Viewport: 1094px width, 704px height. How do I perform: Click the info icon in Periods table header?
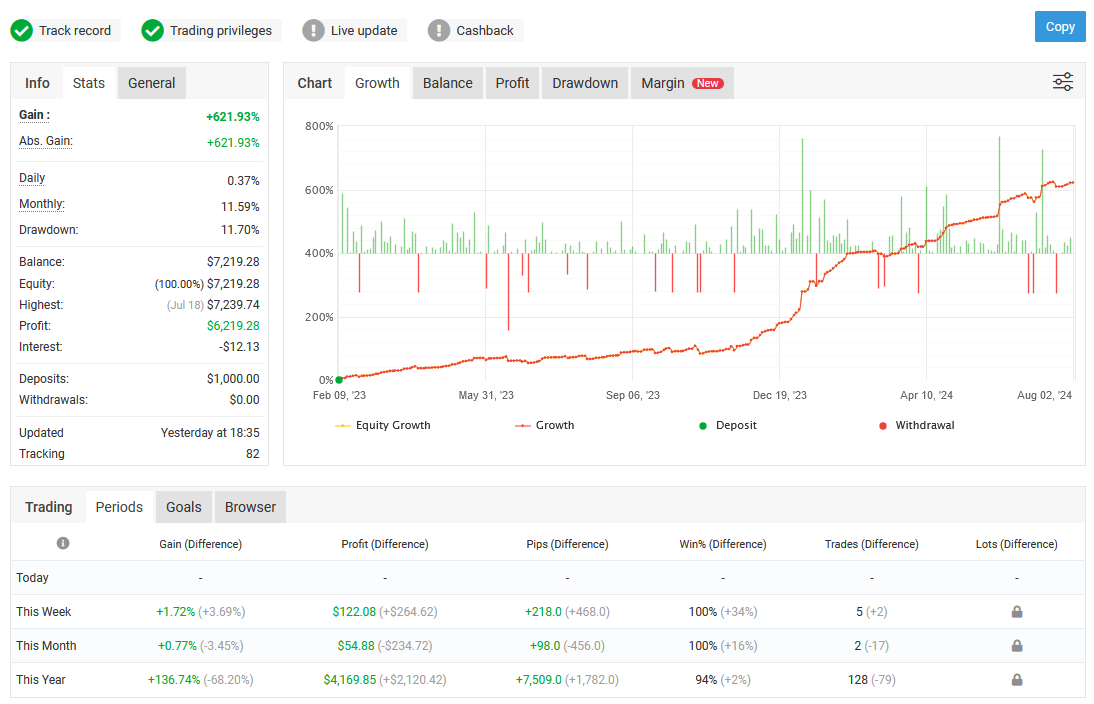[63, 543]
